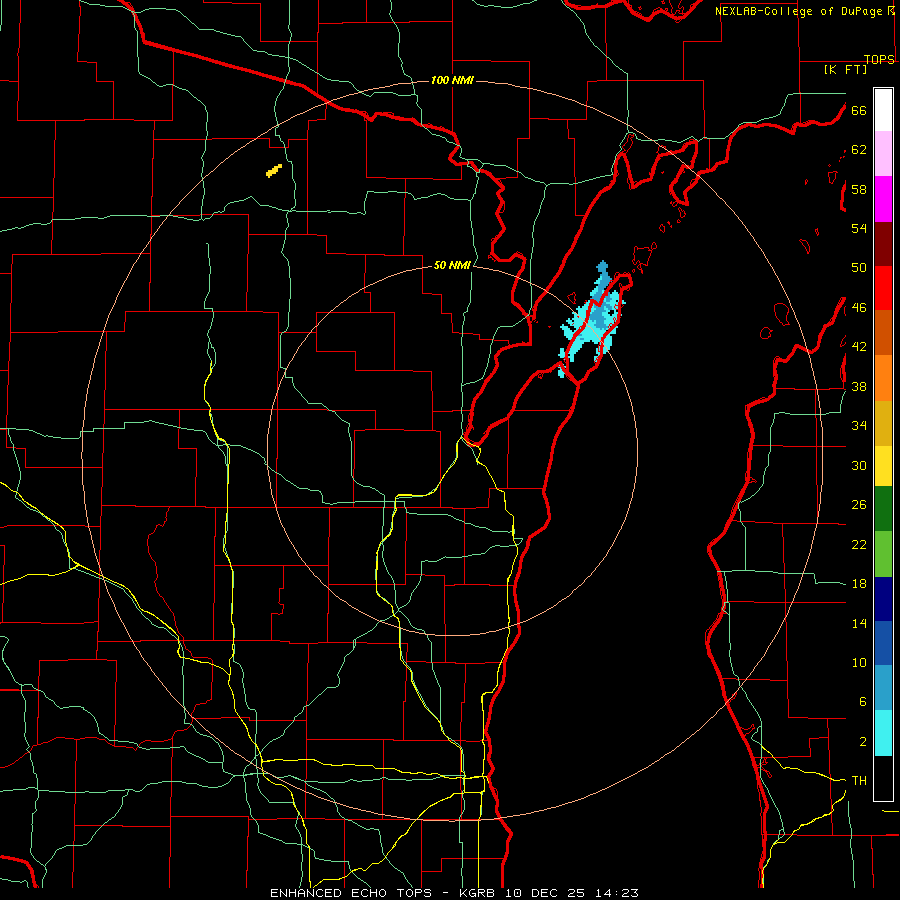The image size is (900, 900).
Task: Click the 50 NMI range ring label
Action: pyautogui.click(x=452, y=265)
